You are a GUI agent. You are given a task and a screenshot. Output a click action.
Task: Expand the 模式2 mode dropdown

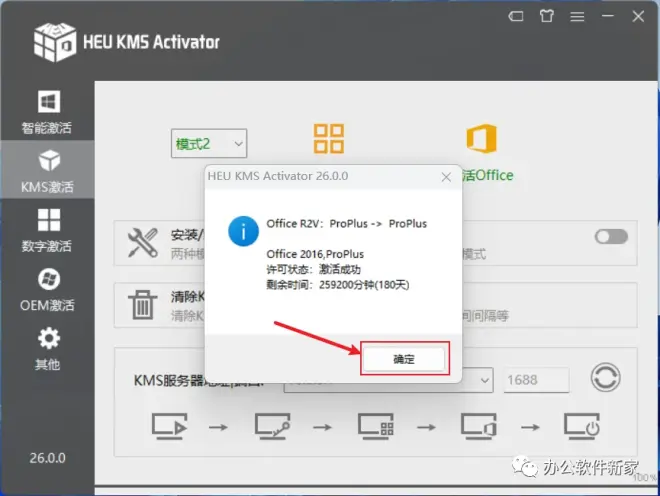pos(209,144)
